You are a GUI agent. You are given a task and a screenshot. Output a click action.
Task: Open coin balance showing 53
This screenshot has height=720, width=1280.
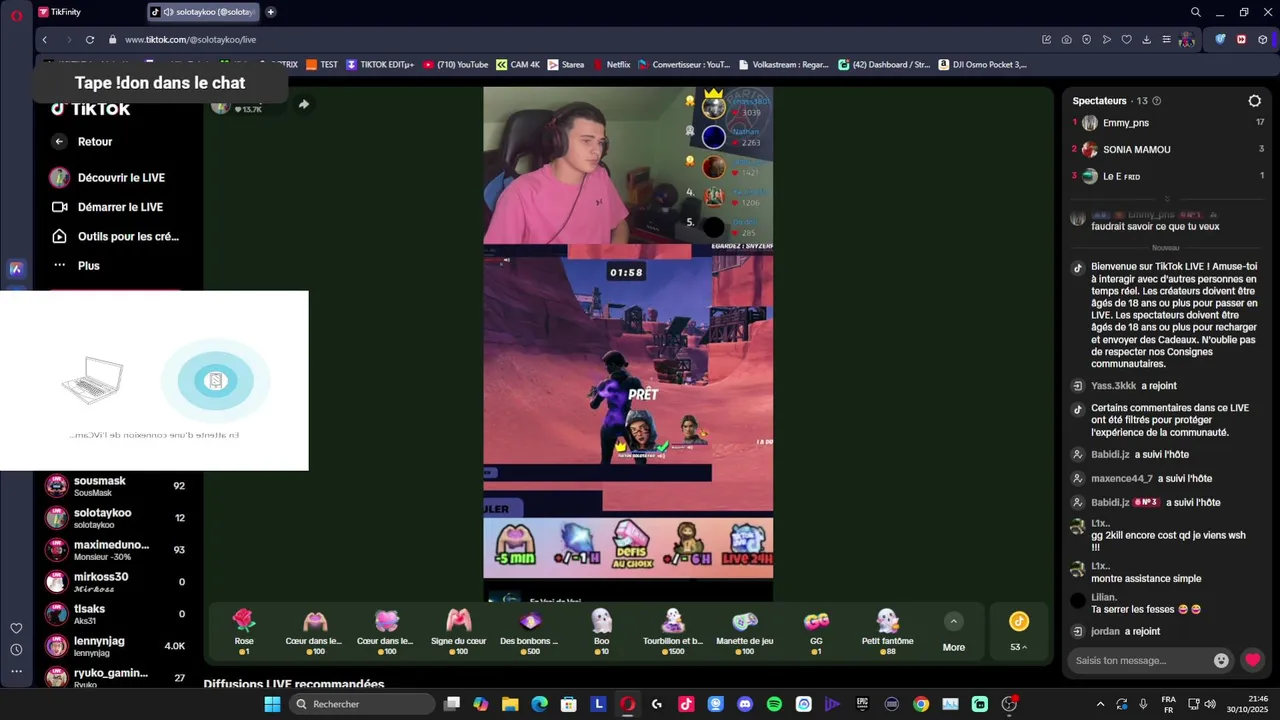(x=1018, y=632)
